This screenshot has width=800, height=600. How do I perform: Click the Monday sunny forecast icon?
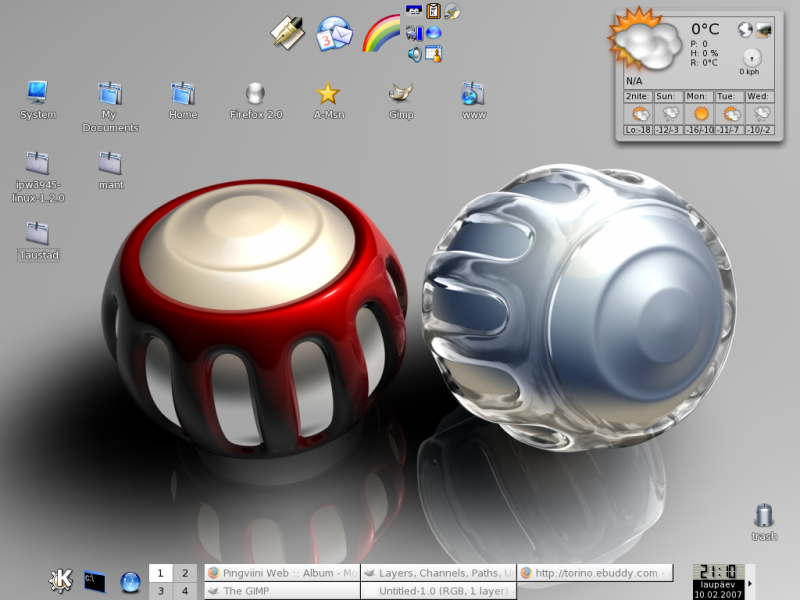pyautogui.click(x=701, y=114)
